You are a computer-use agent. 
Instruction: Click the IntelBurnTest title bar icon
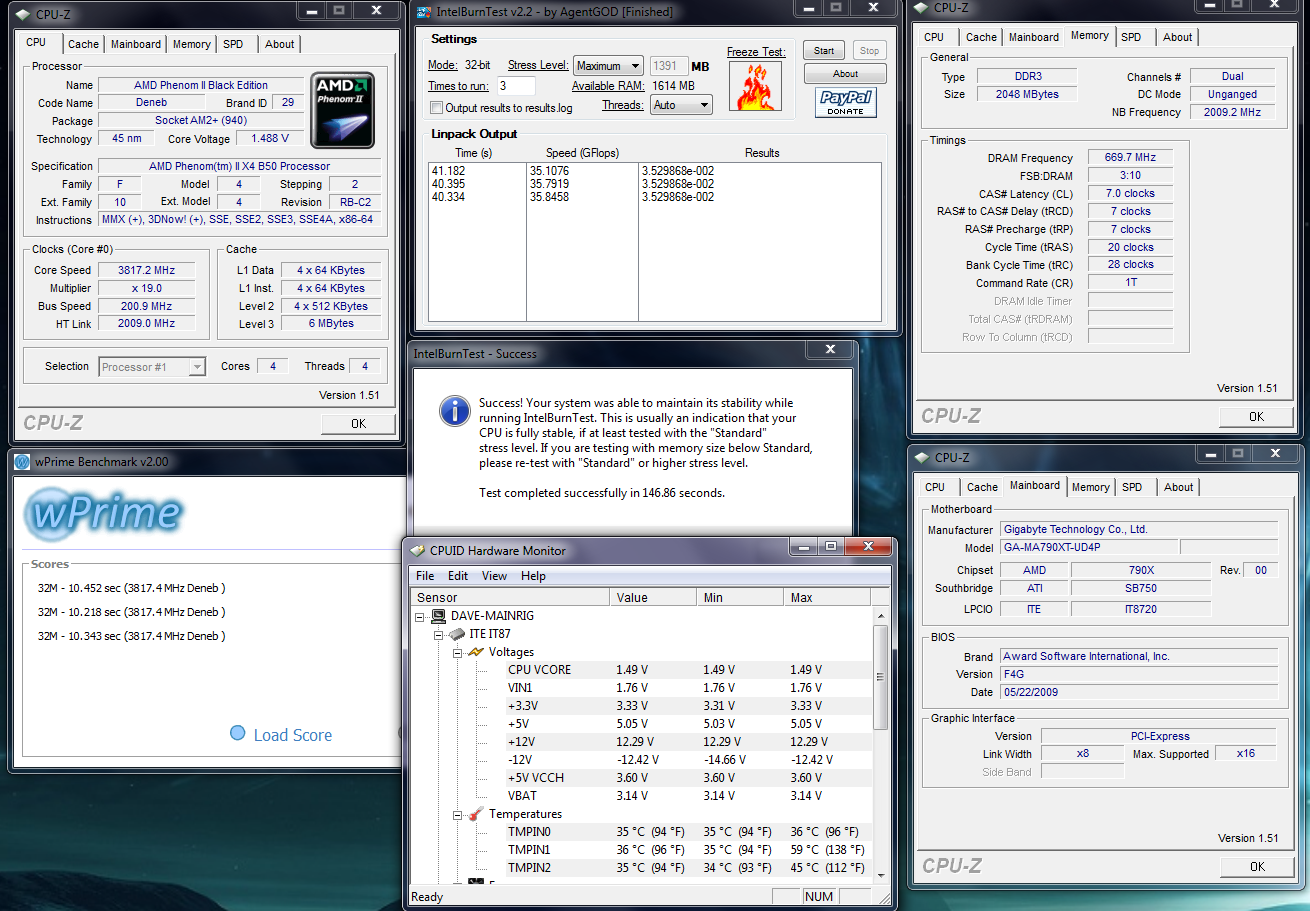pyautogui.click(x=424, y=12)
